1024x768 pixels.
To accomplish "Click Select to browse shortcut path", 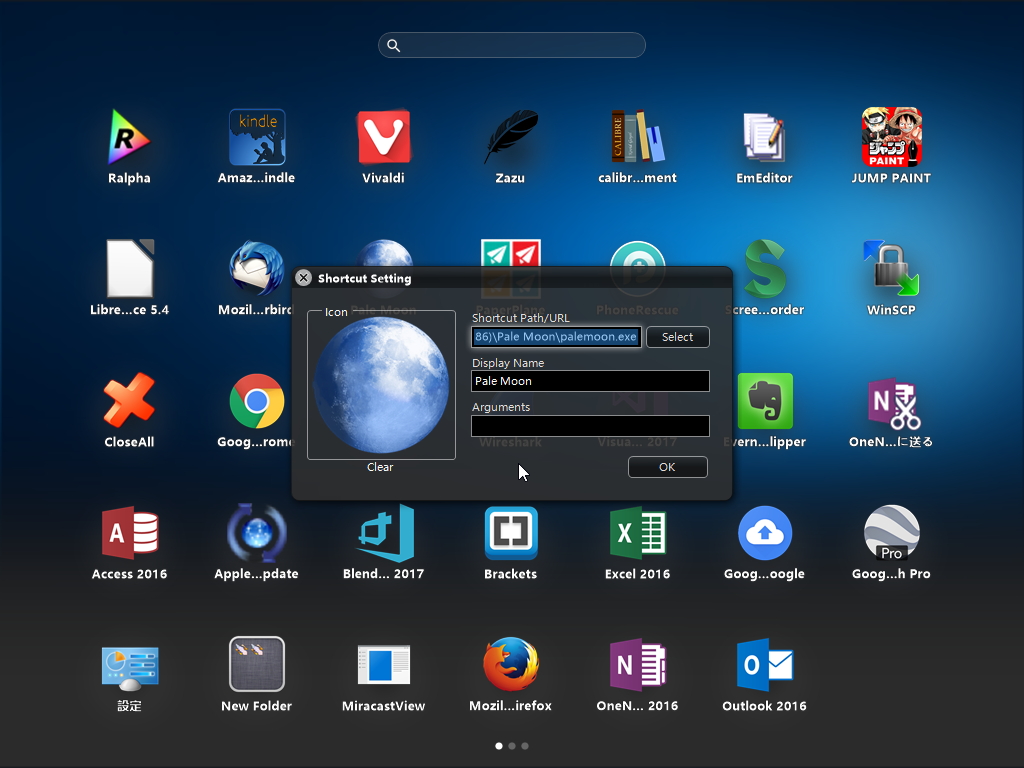I will click(x=677, y=337).
